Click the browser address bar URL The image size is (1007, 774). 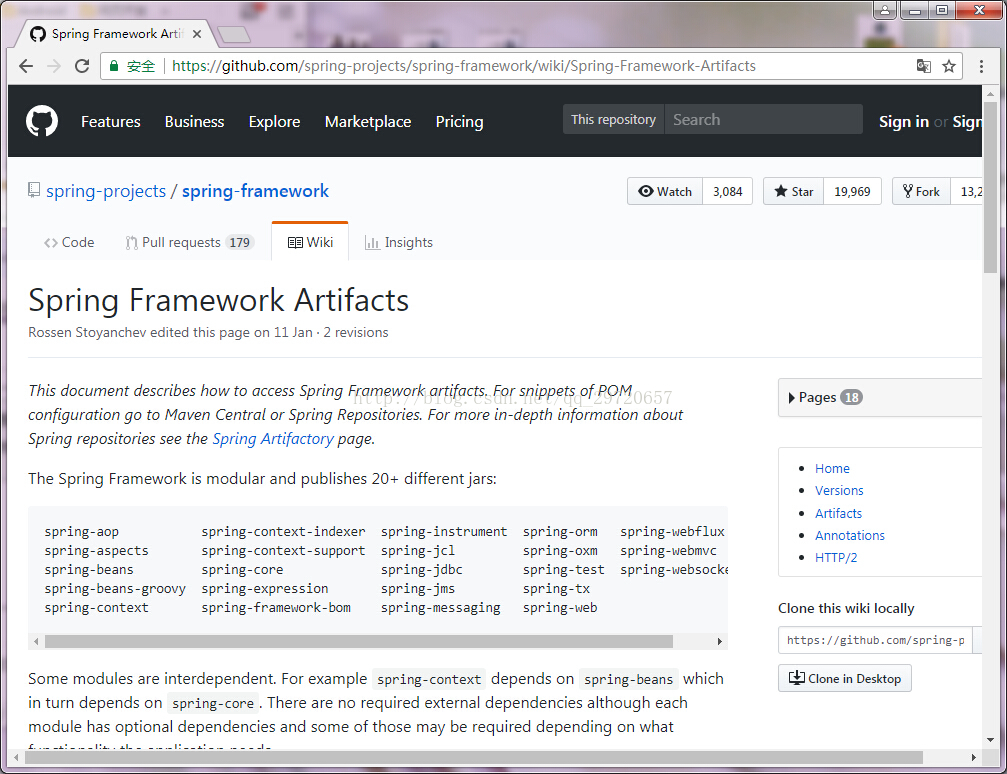464,66
